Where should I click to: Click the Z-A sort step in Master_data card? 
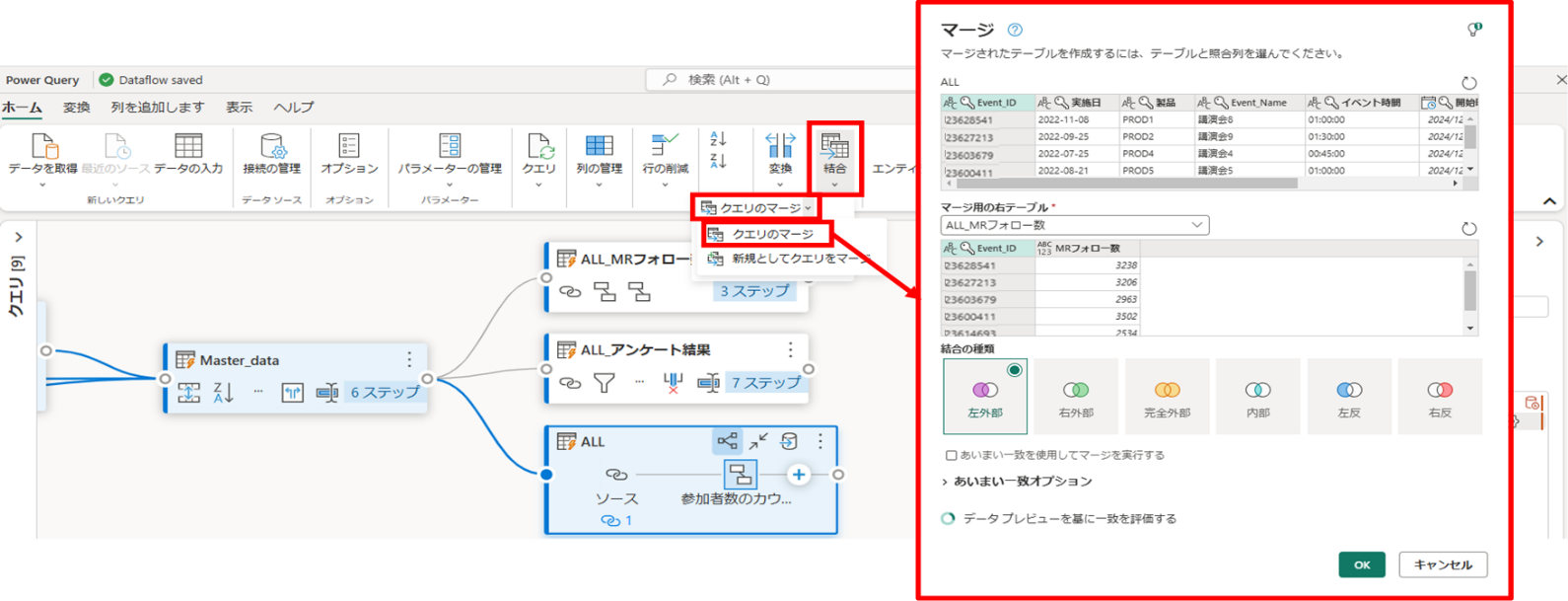224,392
